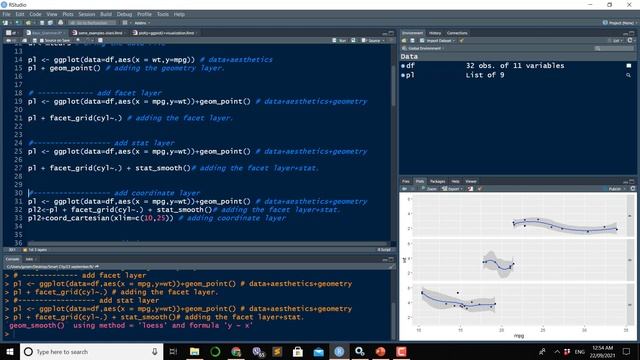Image resolution: width=640 pixels, height=360 pixels.
Task: Remove current plot red X icon
Action: (471, 189)
